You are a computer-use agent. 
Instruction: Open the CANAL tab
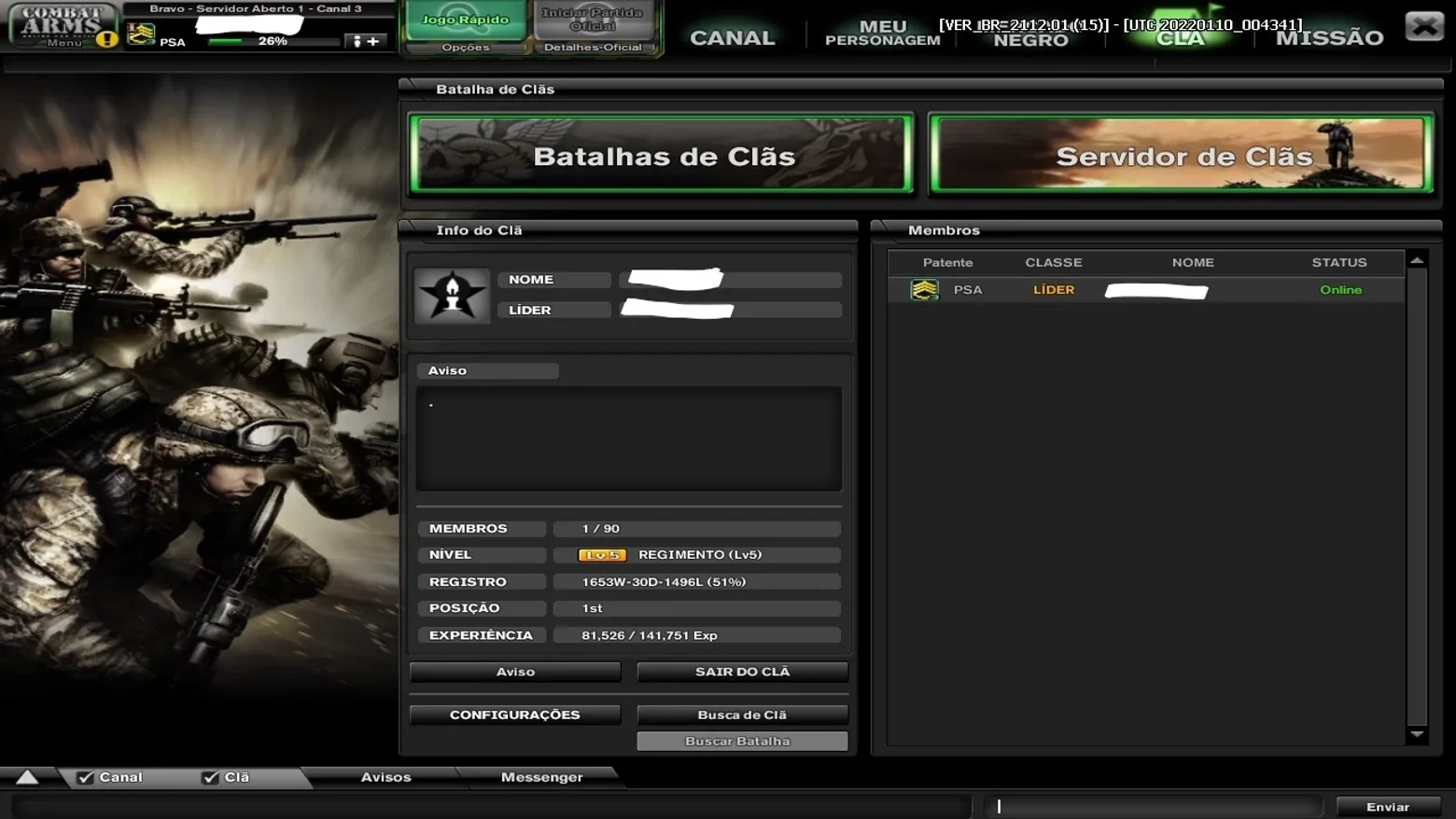click(x=733, y=37)
